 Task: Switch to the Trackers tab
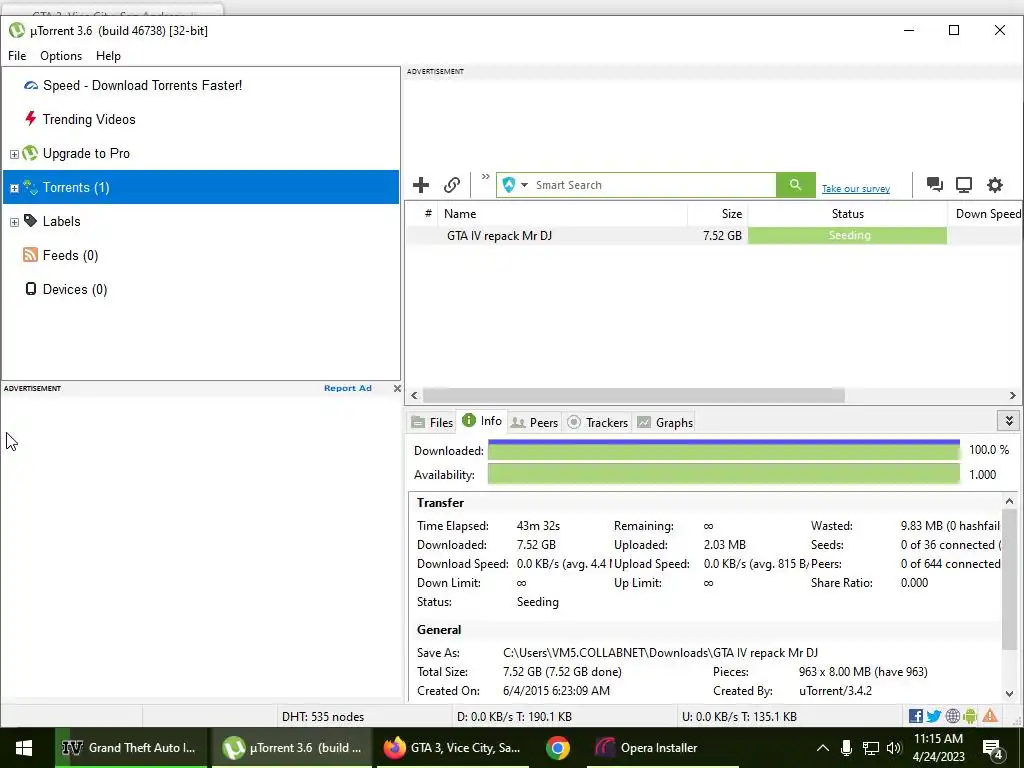598,423
